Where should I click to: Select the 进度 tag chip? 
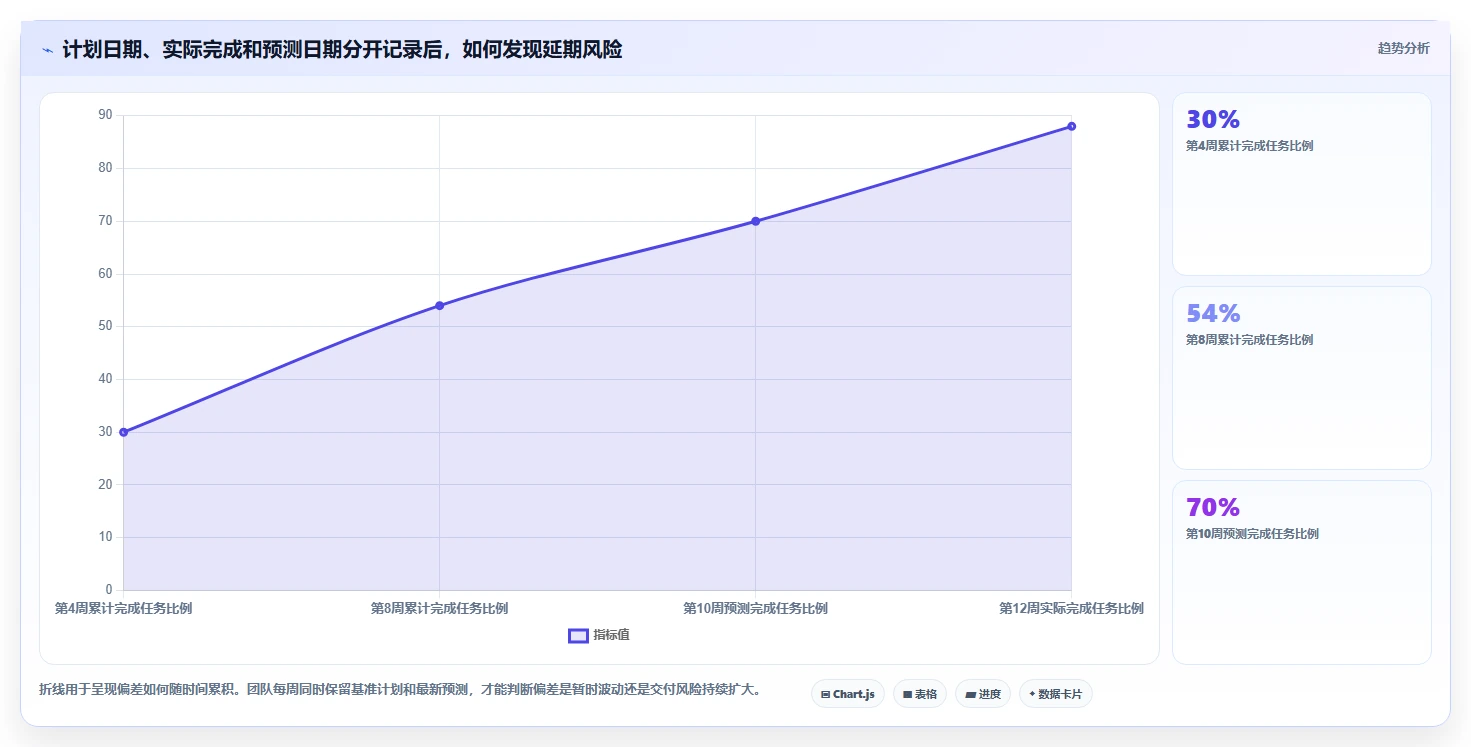click(x=983, y=694)
